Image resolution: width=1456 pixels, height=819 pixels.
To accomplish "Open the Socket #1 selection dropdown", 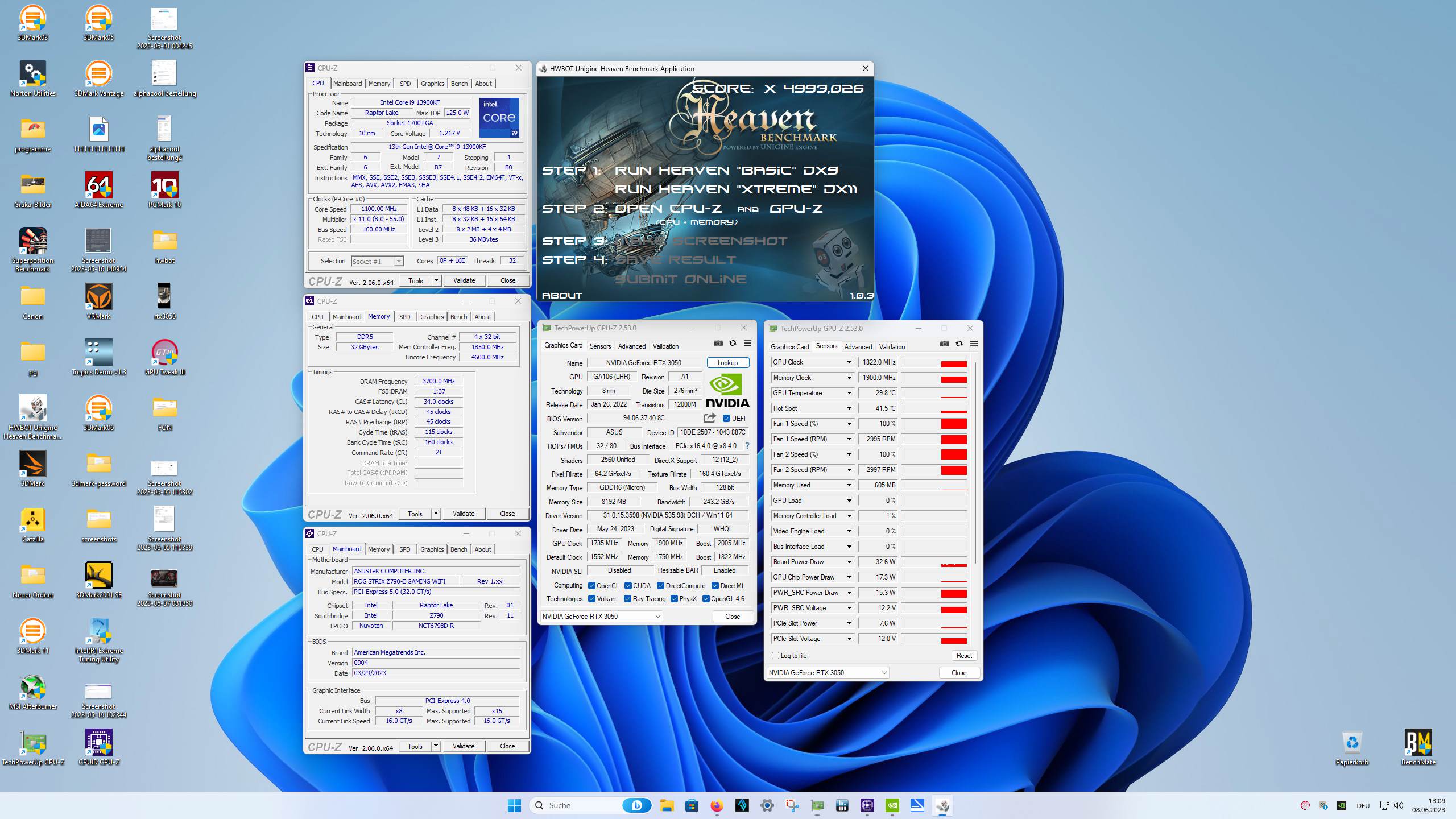I will [x=377, y=261].
